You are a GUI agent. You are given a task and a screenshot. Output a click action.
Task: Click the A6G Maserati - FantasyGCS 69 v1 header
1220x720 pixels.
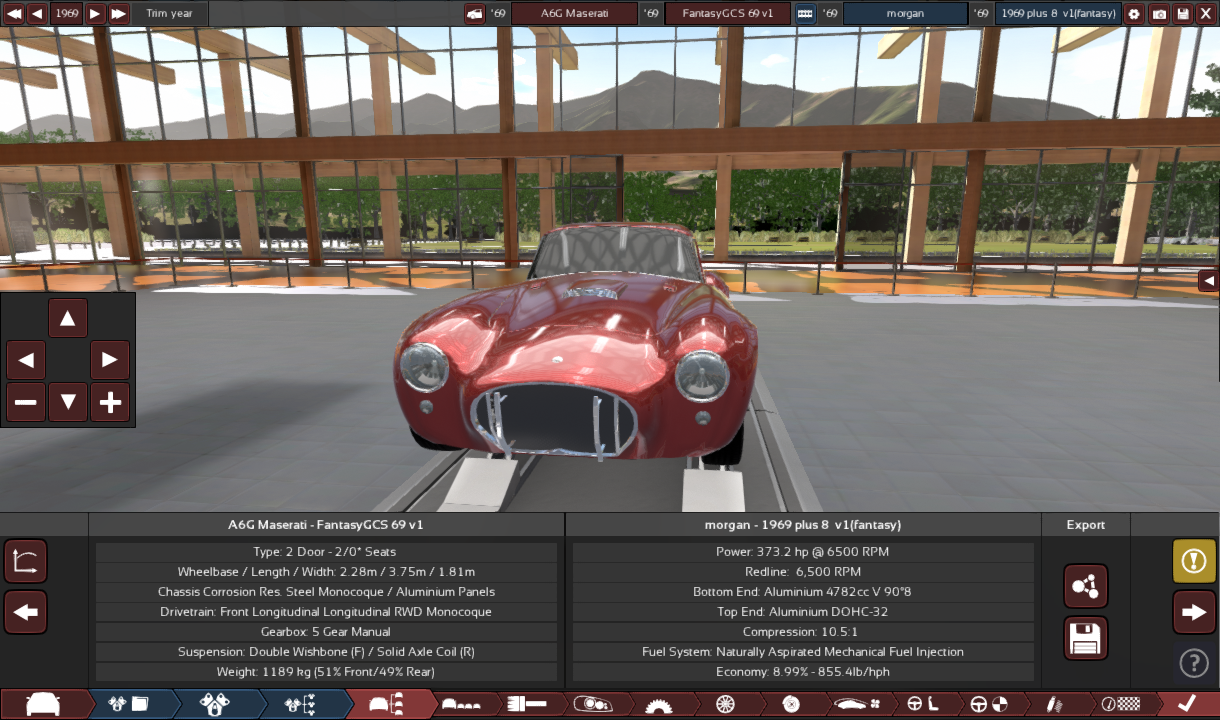click(x=326, y=525)
